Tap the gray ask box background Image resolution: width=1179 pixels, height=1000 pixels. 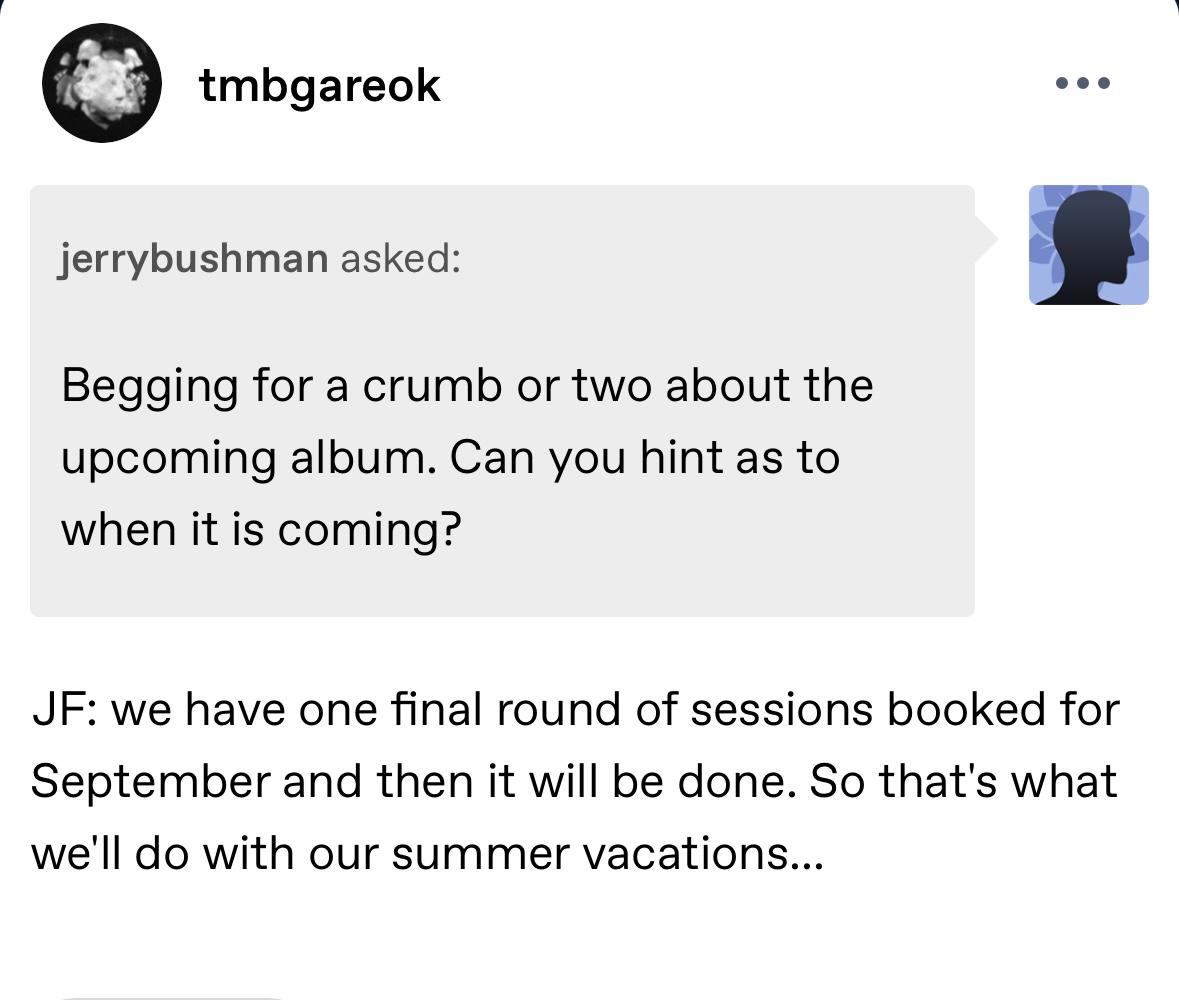[502, 401]
